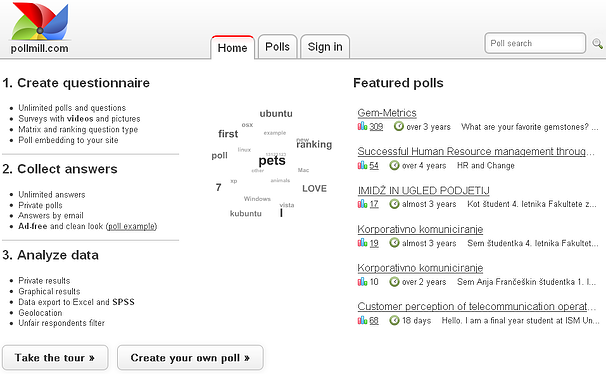Open IMIDŽ IN UGLED PODJETIJ poll

pos(423,190)
